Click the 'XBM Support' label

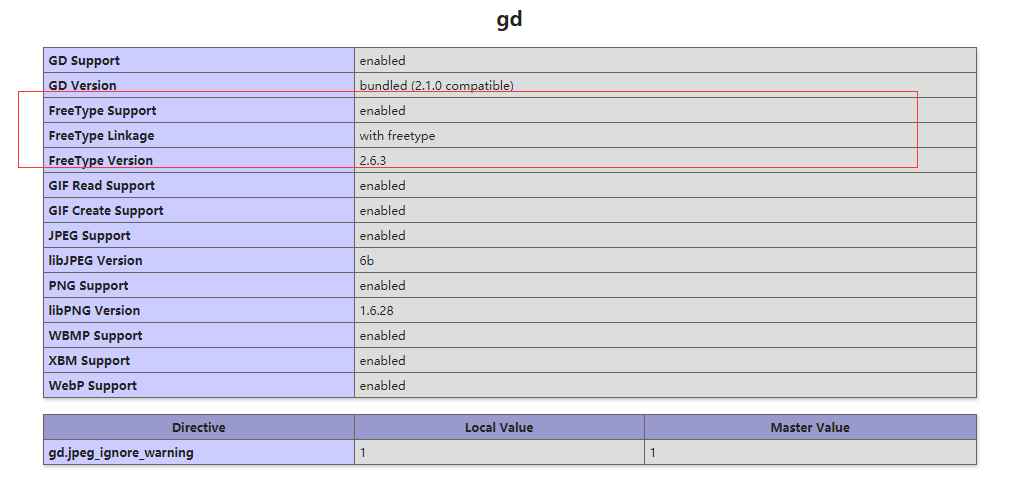[x=89, y=361]
